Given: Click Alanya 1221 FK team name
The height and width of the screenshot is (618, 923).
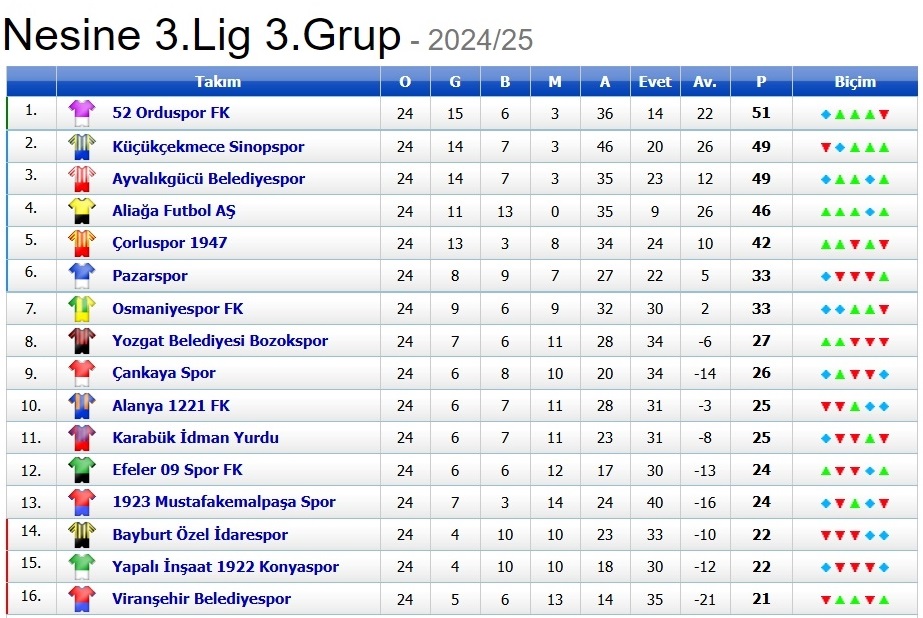Looking at the screenshot, I should tap(171, 405).
